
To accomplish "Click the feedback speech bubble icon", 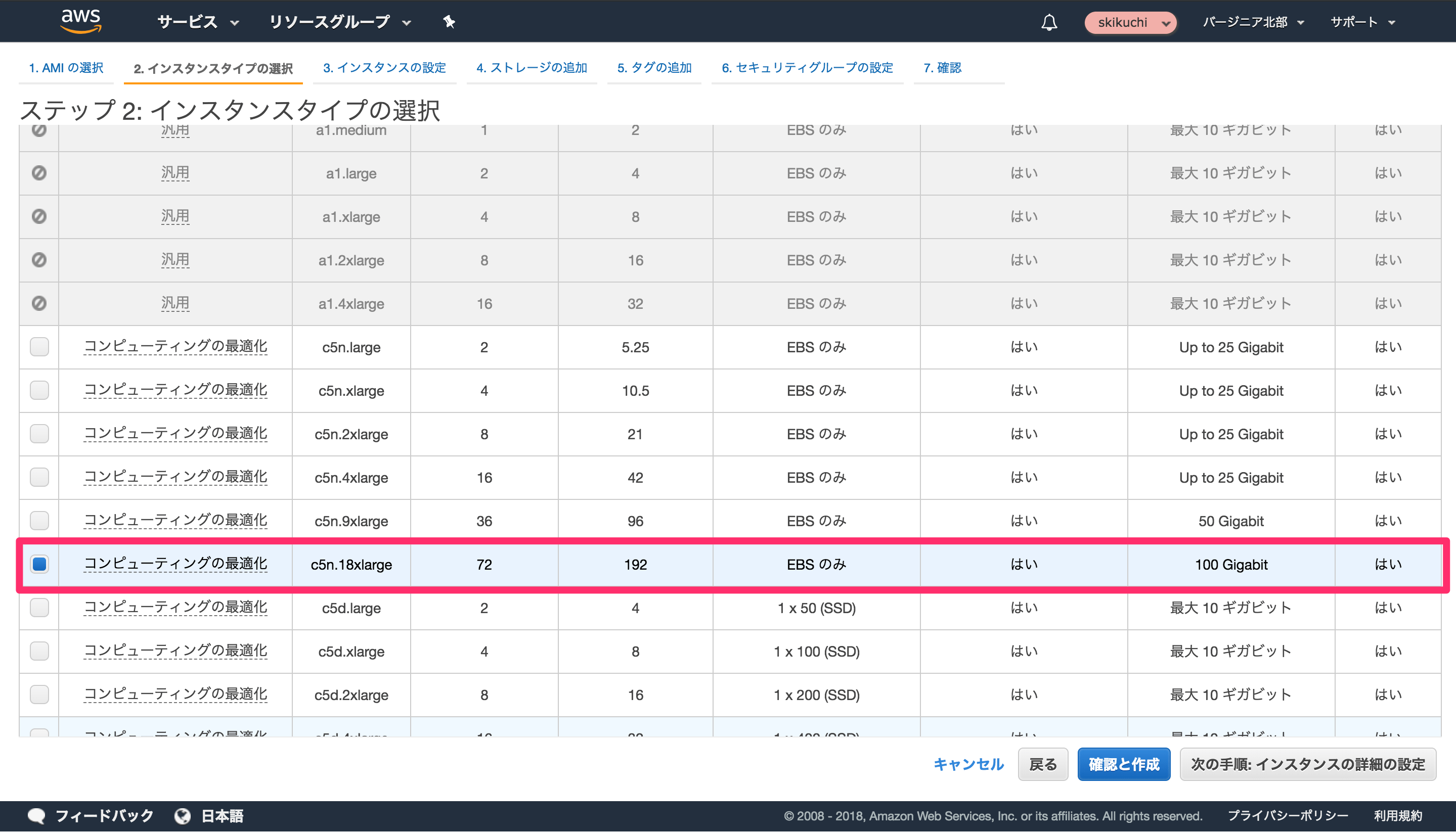I will pos(36,816).
